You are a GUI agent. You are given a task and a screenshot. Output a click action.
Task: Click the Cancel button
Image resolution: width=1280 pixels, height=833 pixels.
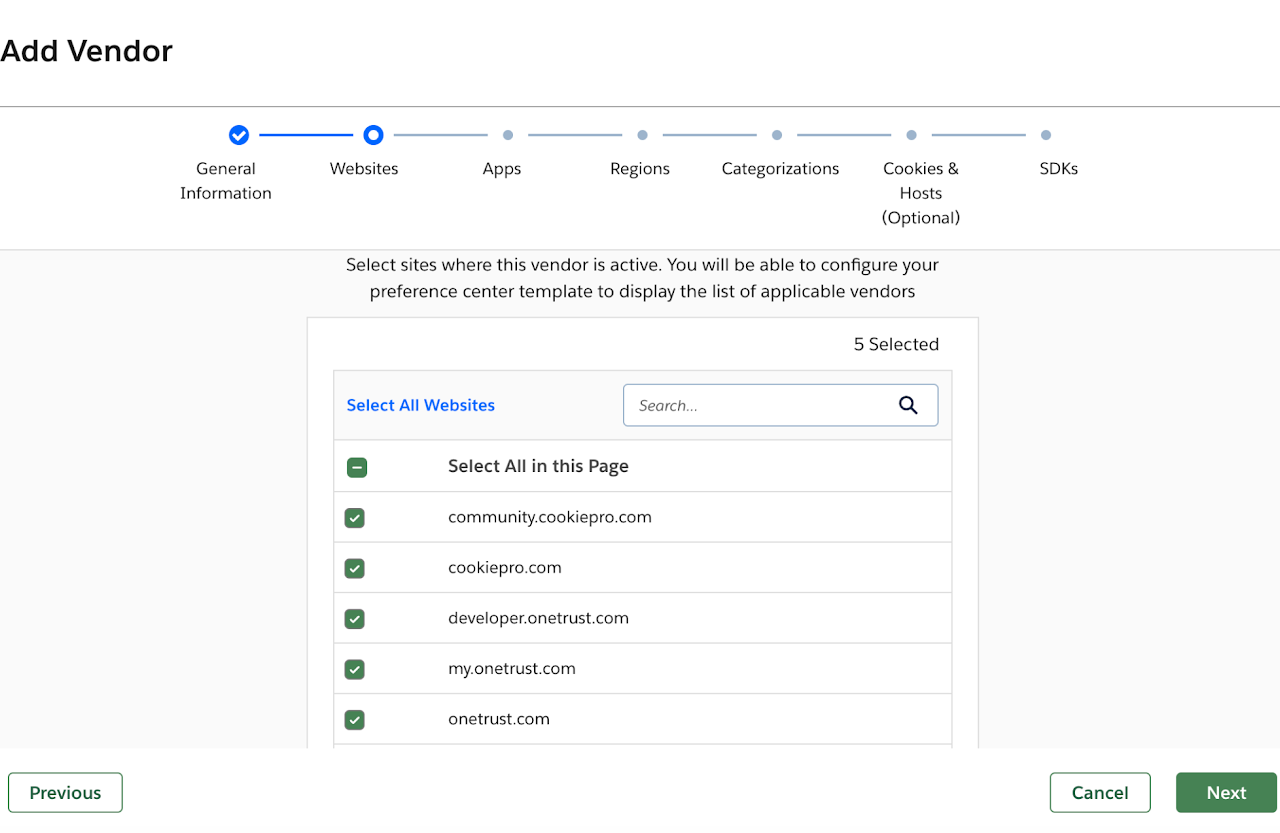pos(1100,793)
